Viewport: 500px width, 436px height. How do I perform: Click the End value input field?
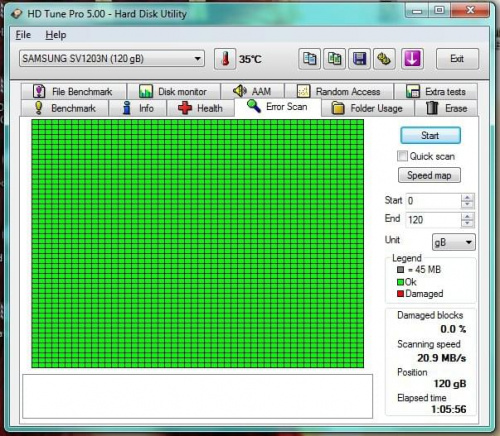click(434, 220)
